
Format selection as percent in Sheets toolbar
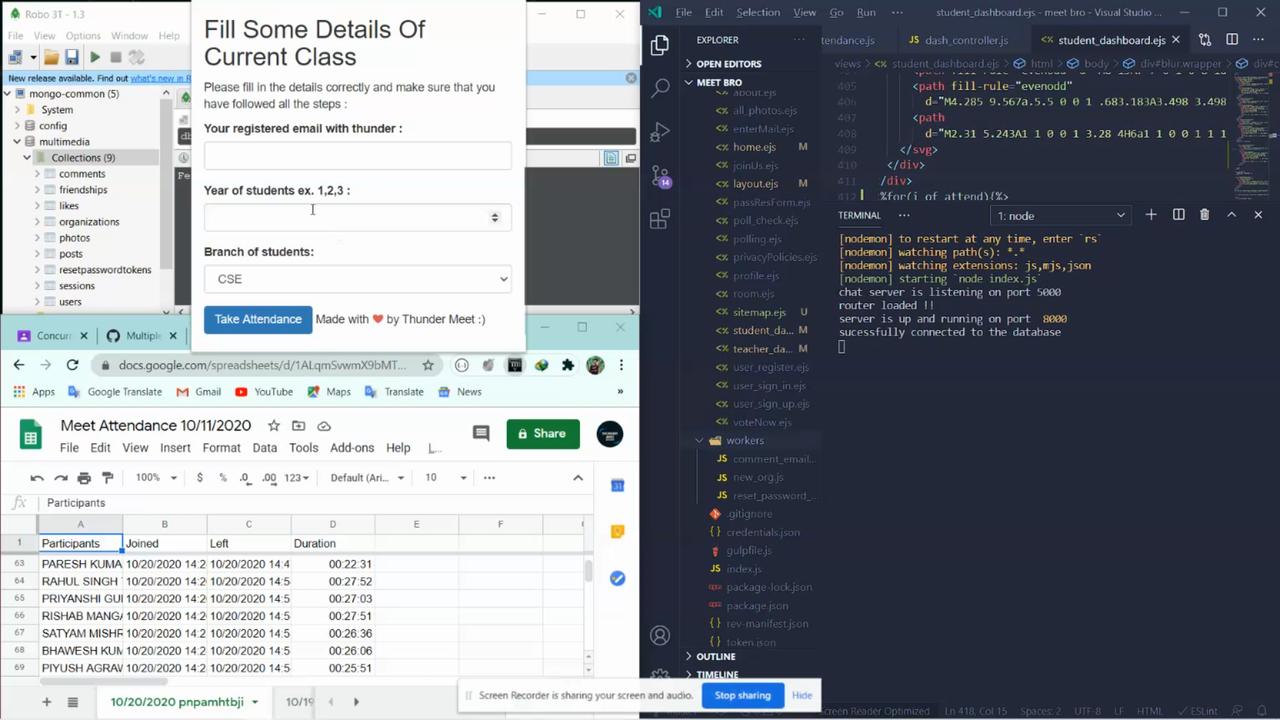[222, 477]
